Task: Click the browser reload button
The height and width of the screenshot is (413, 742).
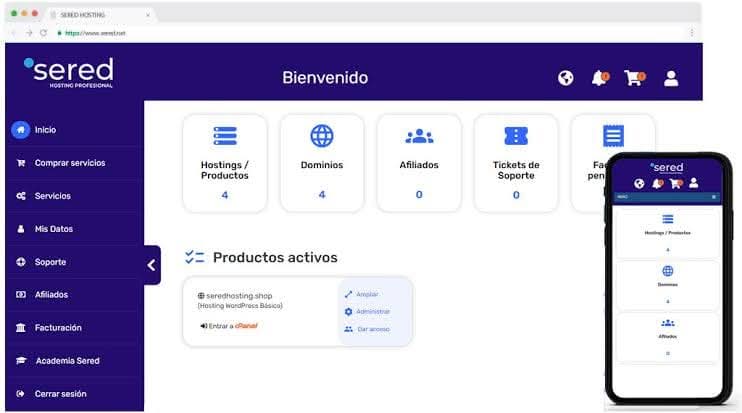Action: tap(44, 33)
